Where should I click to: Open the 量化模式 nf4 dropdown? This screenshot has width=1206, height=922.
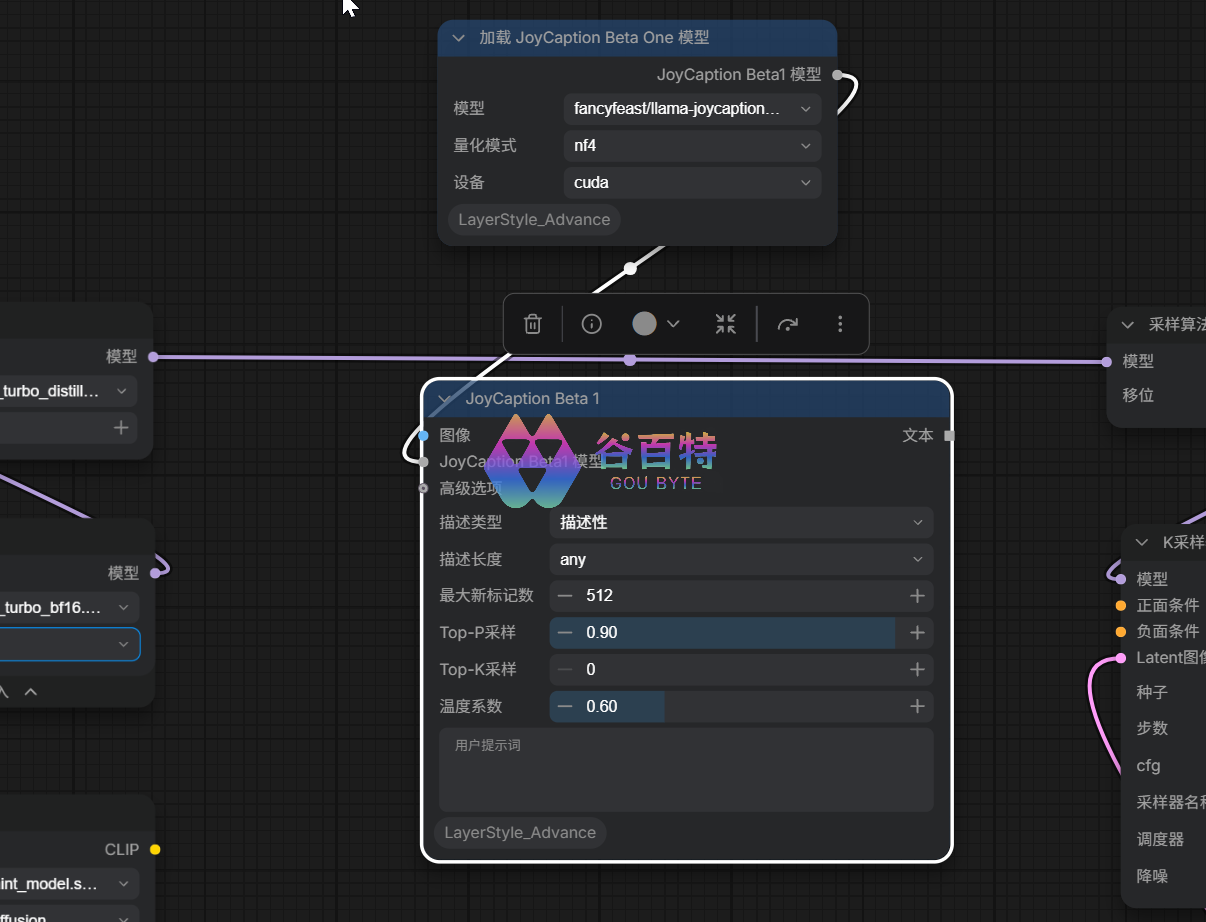coord(692,145)
